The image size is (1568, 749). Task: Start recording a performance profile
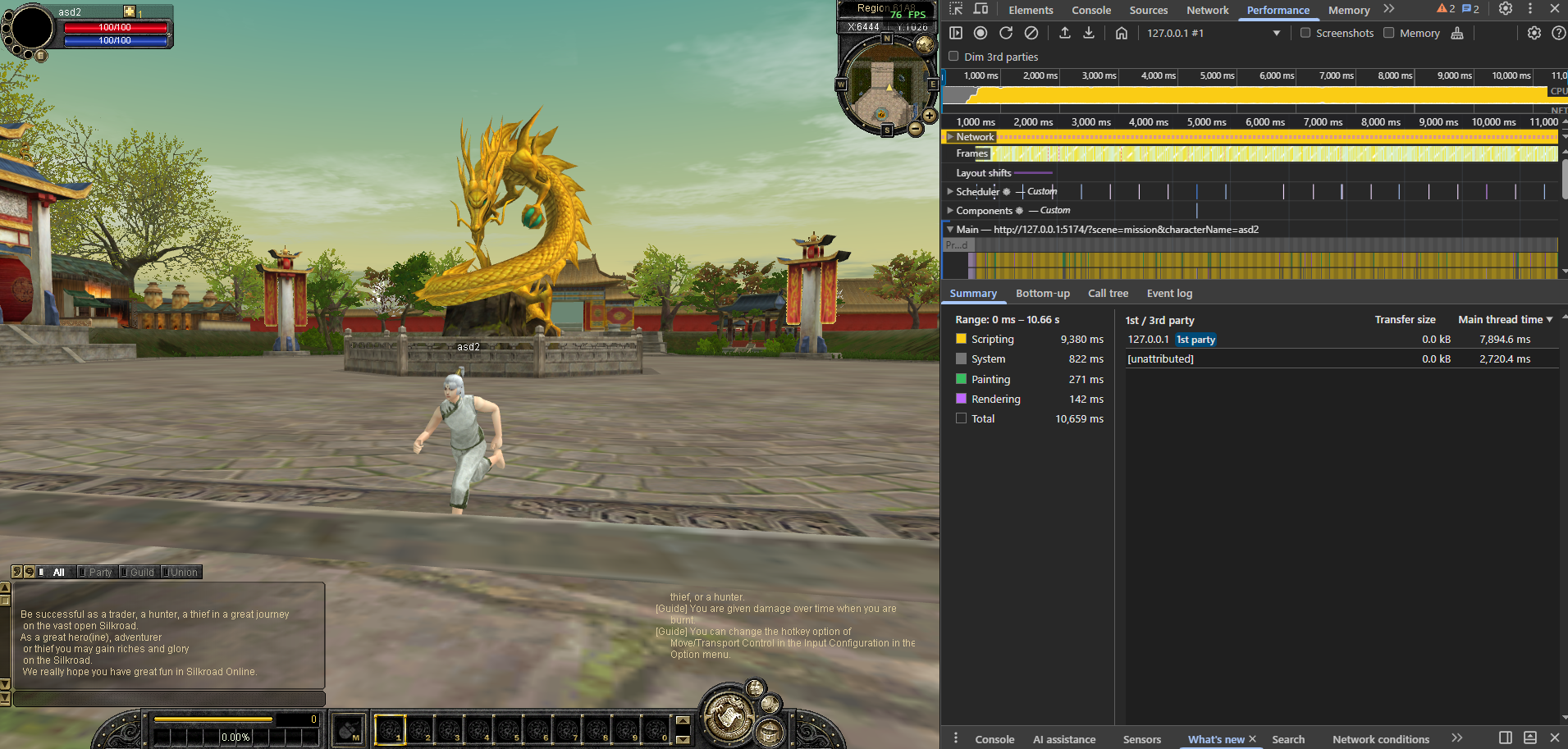pyautogui.click(x=981, y=33)
